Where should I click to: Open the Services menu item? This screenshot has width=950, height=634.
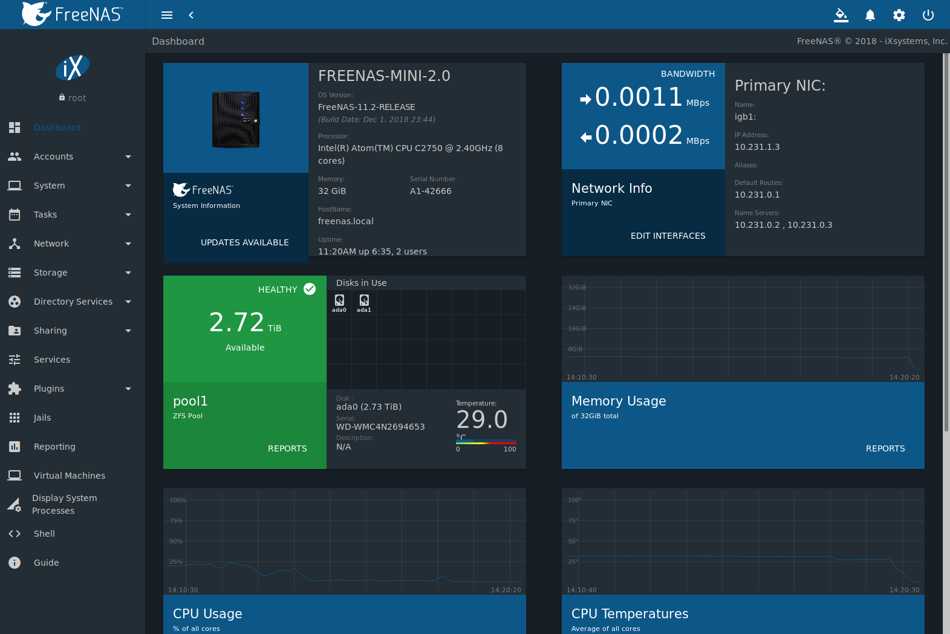pyautogui.click(x=72, y=359)
